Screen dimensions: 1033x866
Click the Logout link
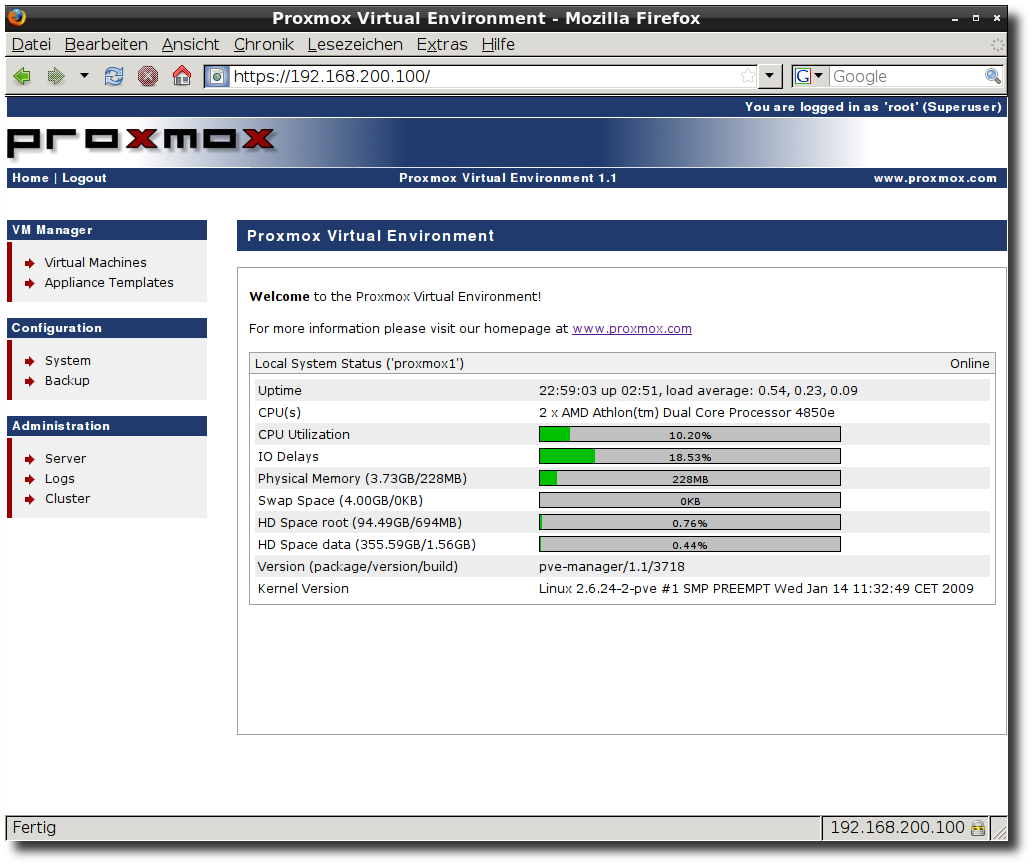click(x=84, y=178)
